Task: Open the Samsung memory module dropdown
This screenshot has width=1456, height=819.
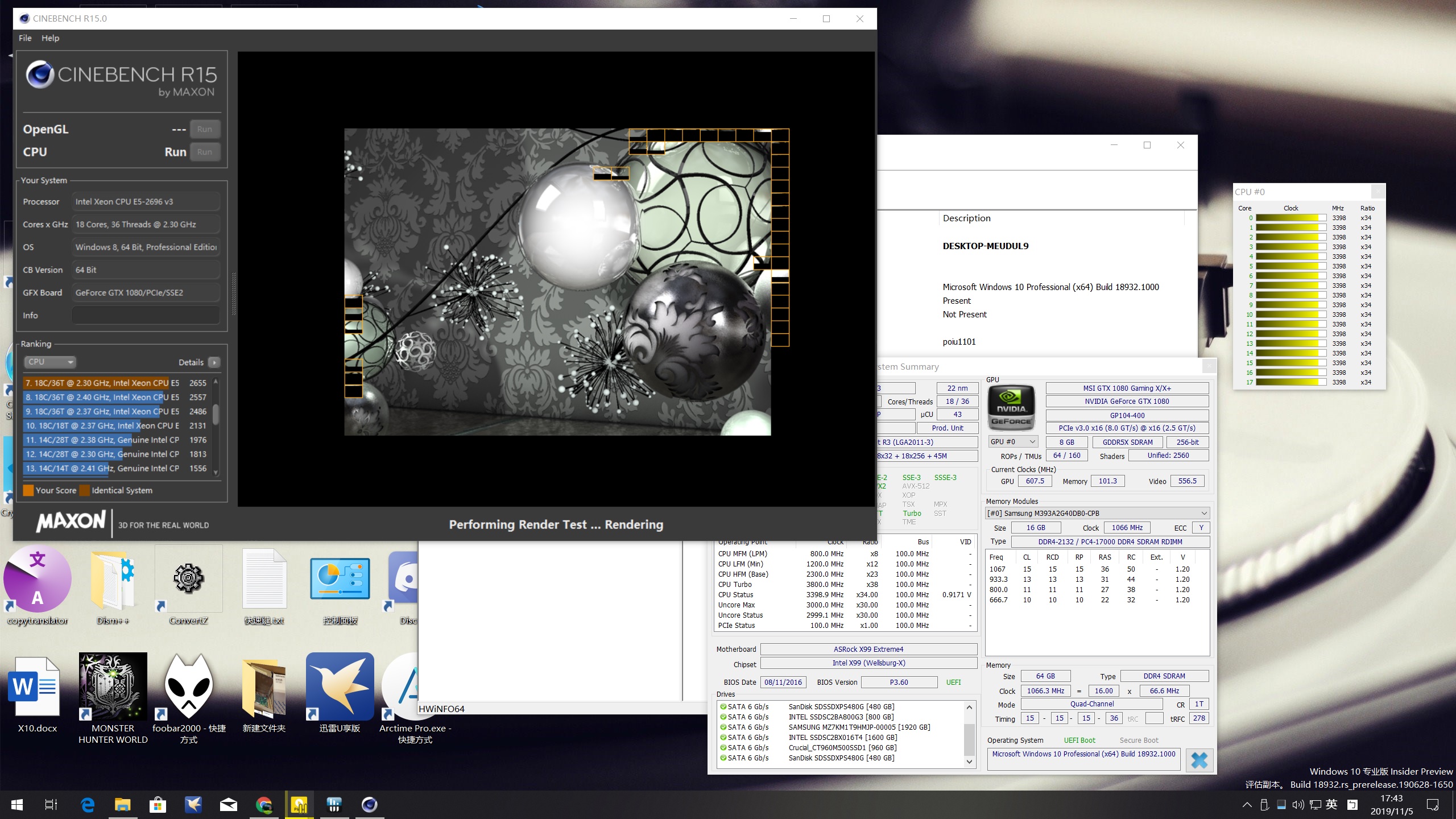Action: pyautogui.click(x=1097, y=513)
